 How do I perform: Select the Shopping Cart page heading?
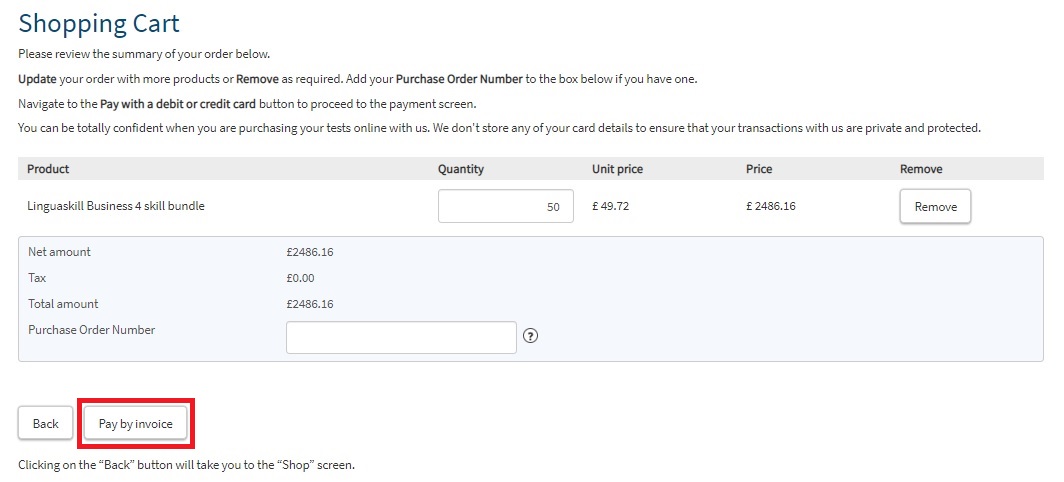[99, 23]
